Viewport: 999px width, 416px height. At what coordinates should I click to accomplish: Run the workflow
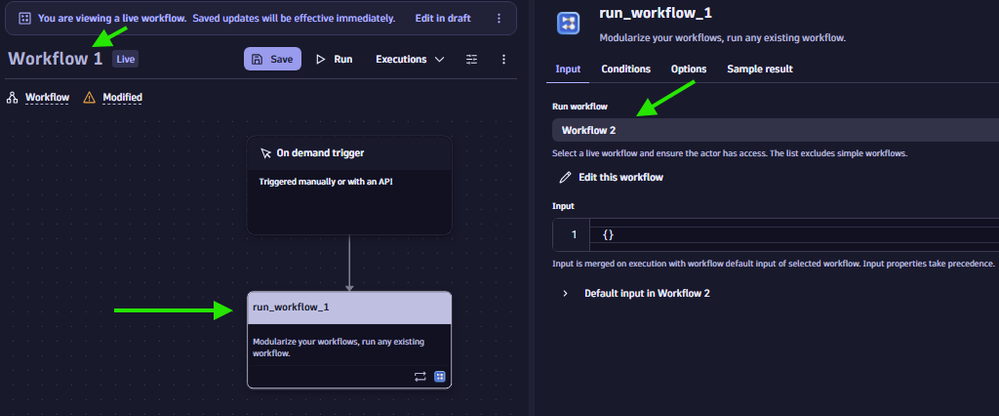(334, 59)
